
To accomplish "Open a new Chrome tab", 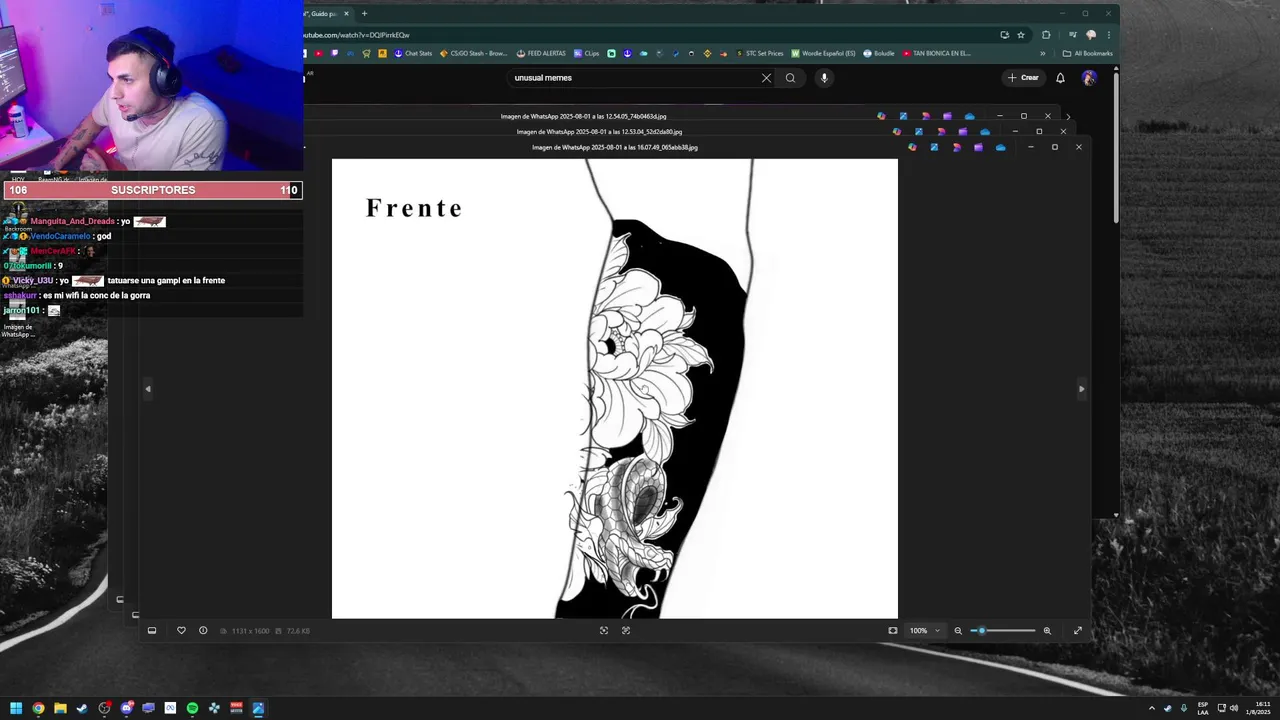I will 364,14.
